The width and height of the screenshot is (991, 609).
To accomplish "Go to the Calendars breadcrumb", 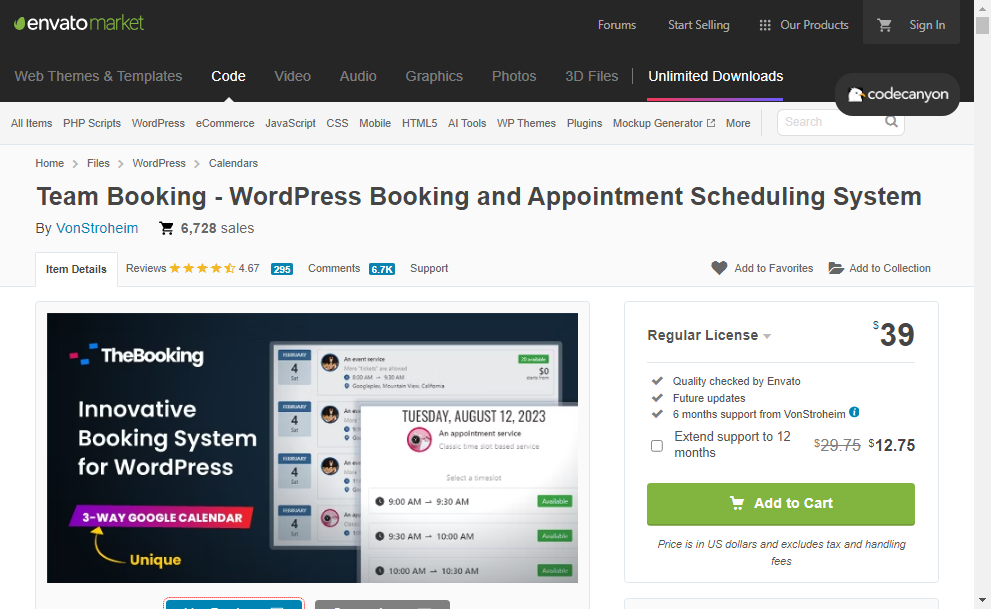I will pyautogui.click(x=233, y=163).
